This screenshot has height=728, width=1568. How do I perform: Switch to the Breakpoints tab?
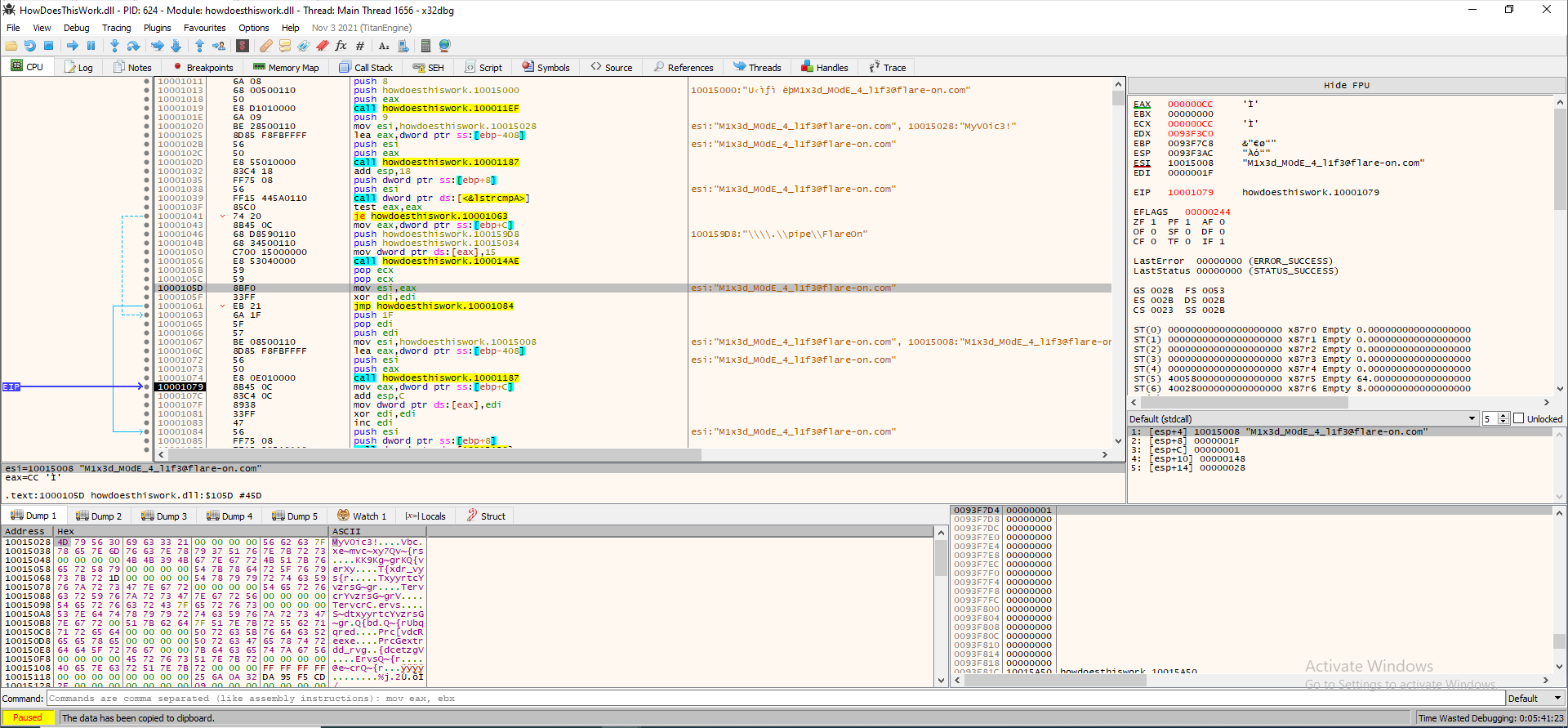click(x=203, y=67)
